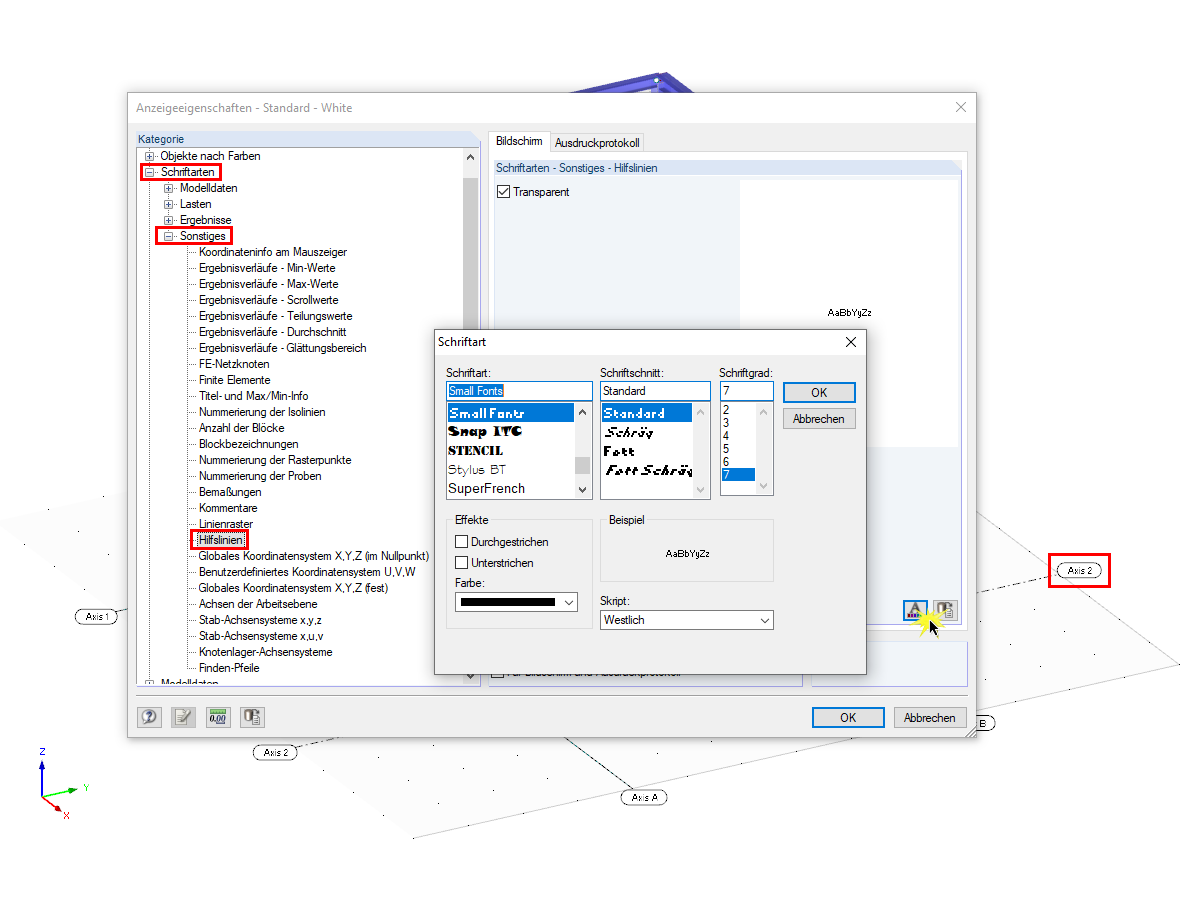Expand the Lasten tree node
Screen dimensions: 1200x900
(x=169, y=204)
